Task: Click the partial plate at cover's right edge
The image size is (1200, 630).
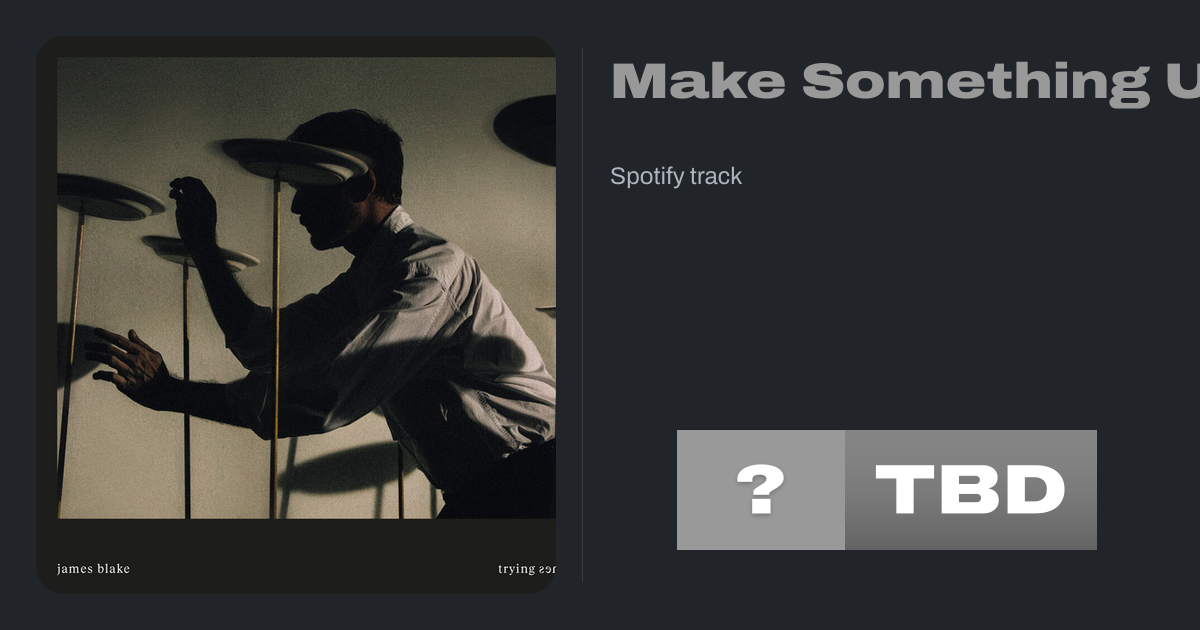Action: (546, 311)
